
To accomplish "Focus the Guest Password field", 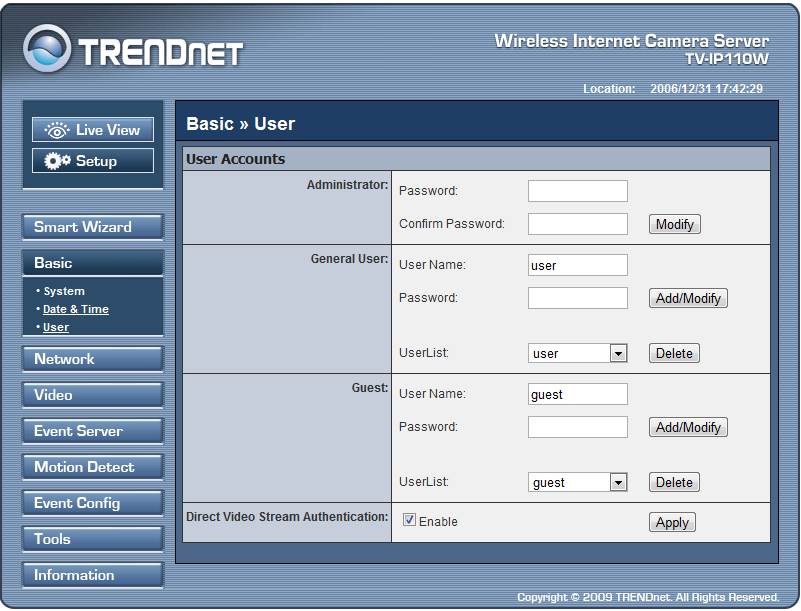I will [578, 427].
